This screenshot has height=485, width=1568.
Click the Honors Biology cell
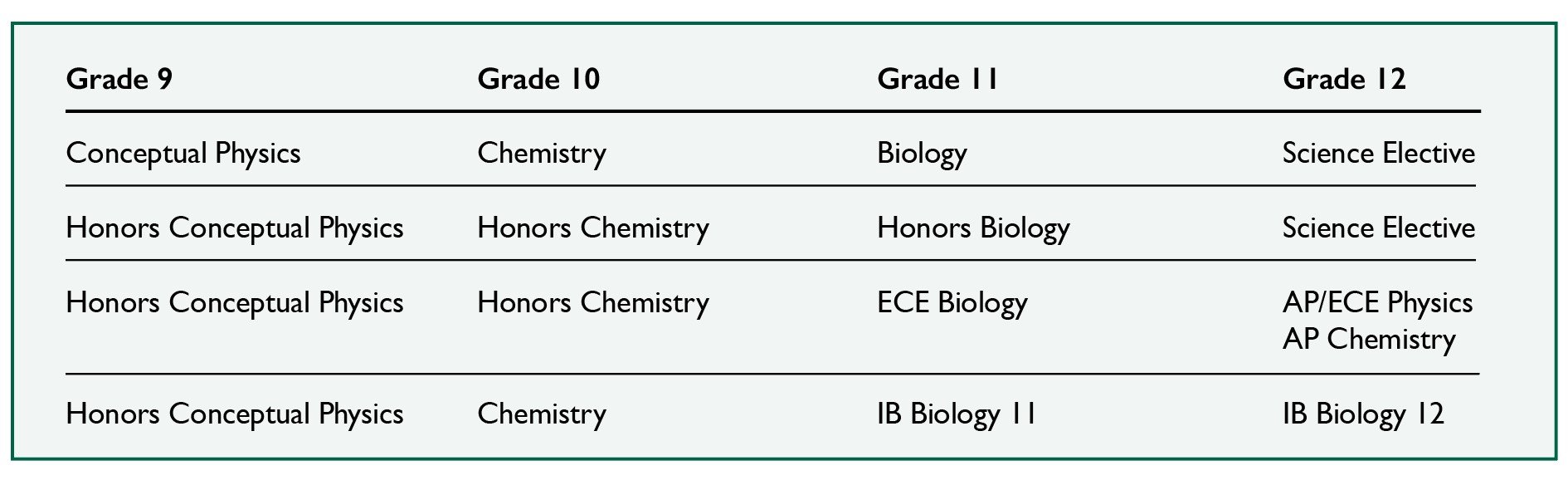[x=973, y=228]
